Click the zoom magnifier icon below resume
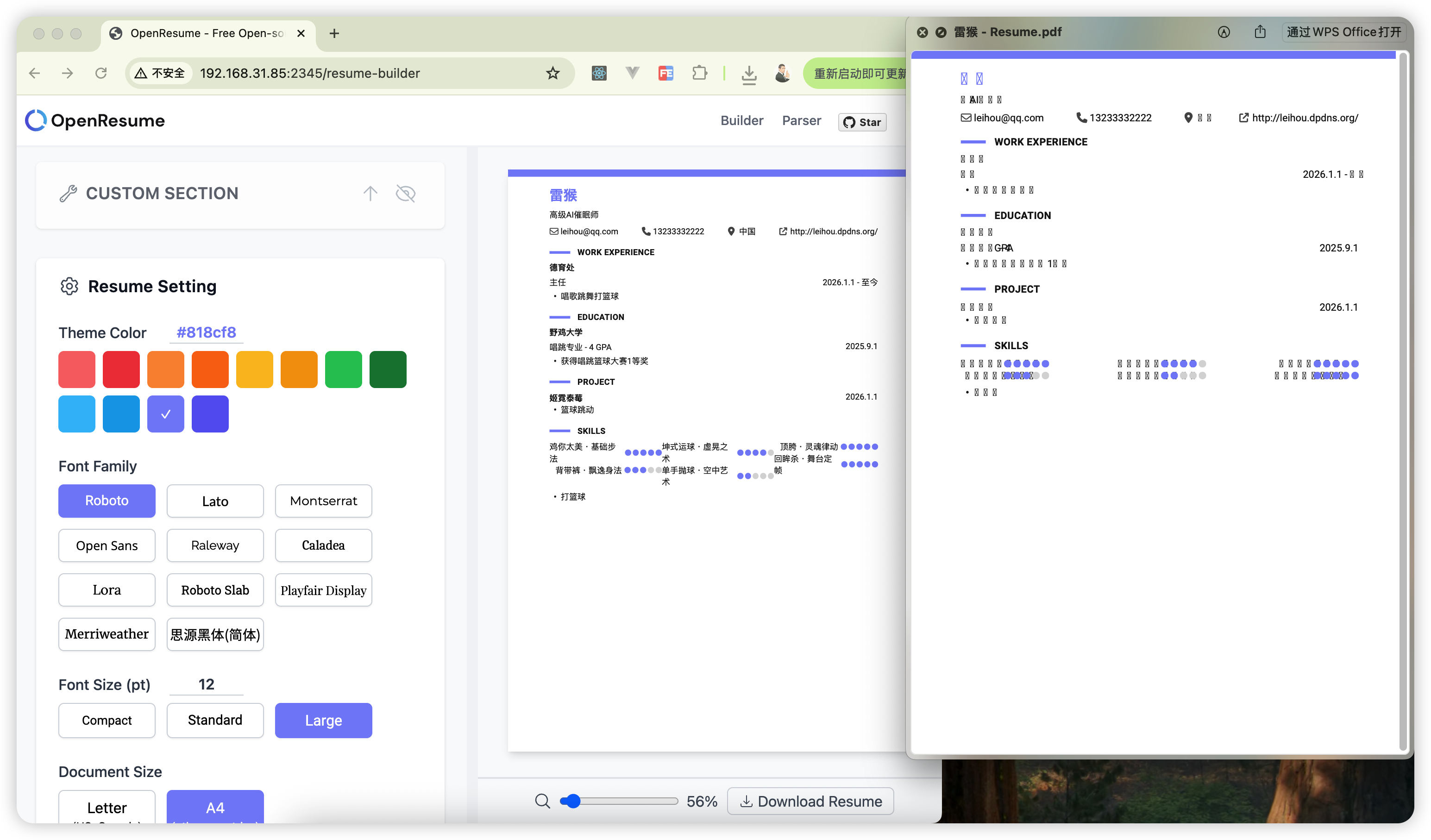The width and height of the screenshot is (1431, 840). (542, 801)
